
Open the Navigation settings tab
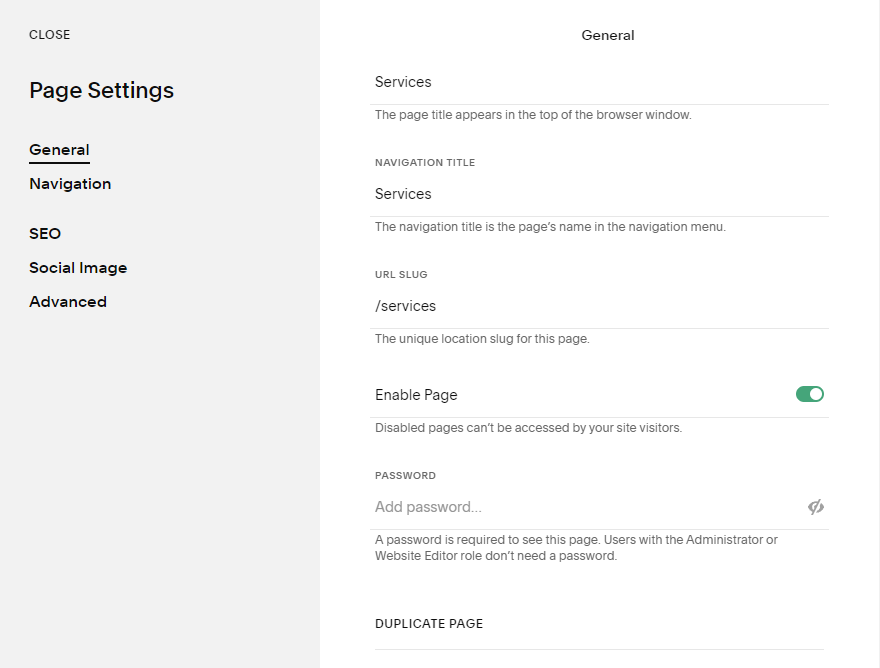70,184
